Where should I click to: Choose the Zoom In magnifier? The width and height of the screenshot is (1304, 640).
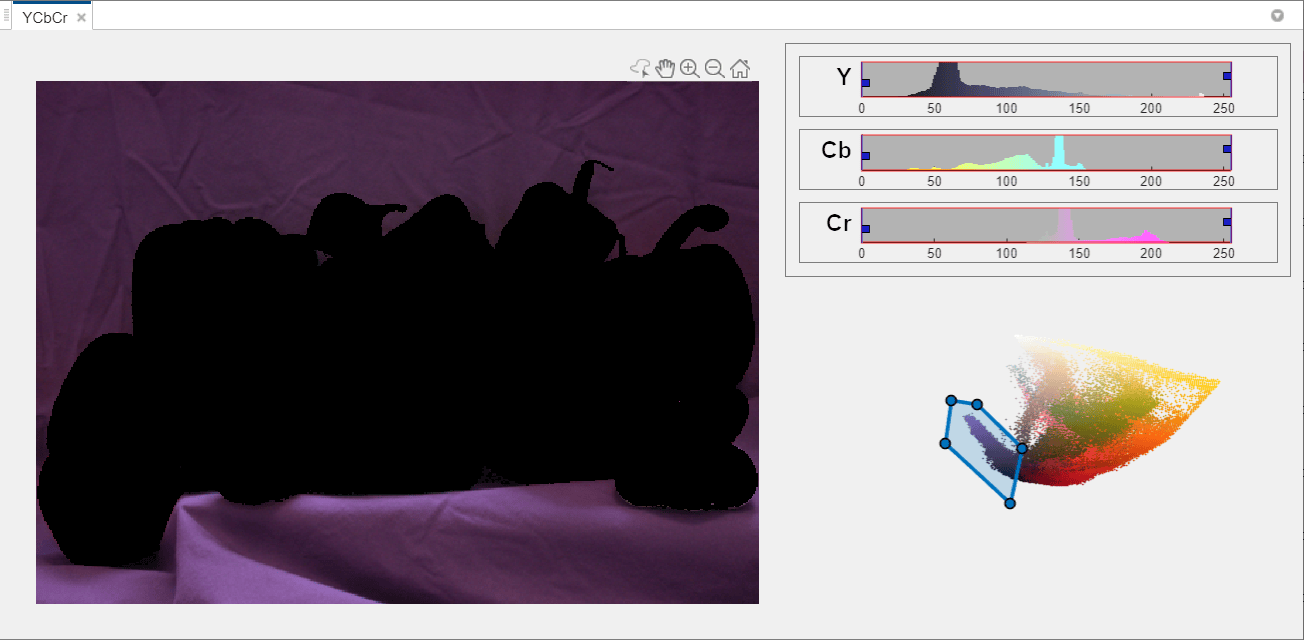click(690, 68)
